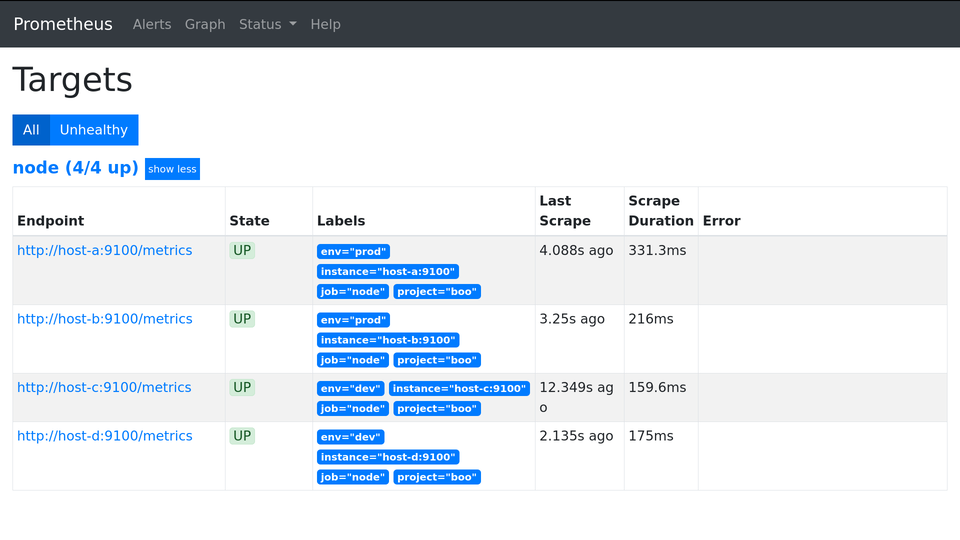The height and width of the screenshot is (540, 960).
Task: Click the UP state badge for host-d
Action: [x=242, y=436]
